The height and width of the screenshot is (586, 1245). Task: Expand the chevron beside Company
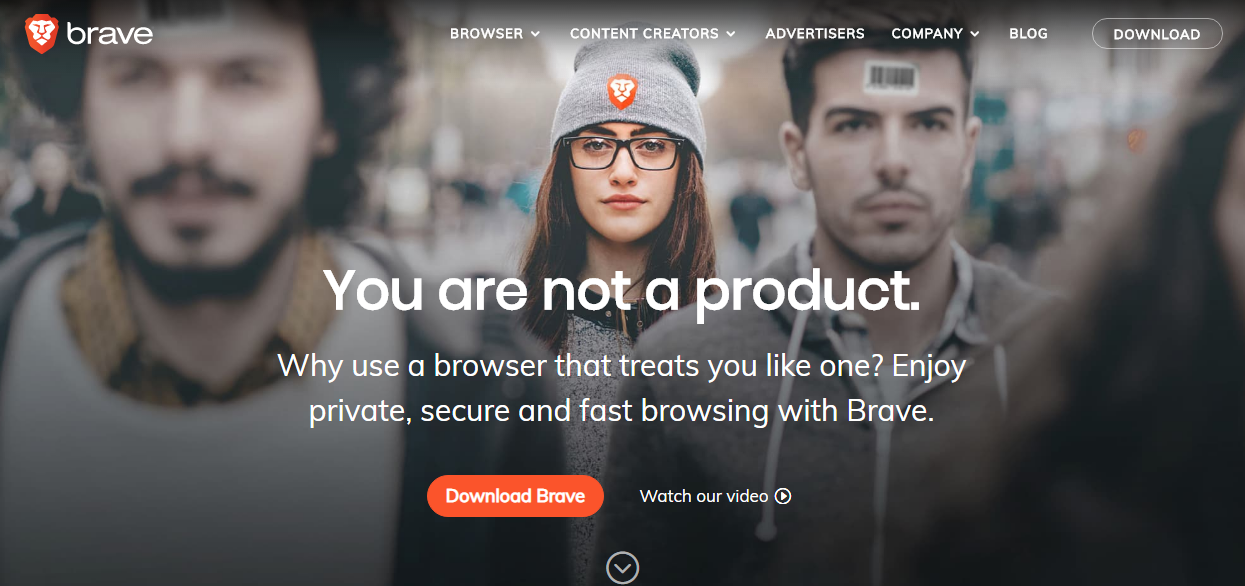pos(975,34)
